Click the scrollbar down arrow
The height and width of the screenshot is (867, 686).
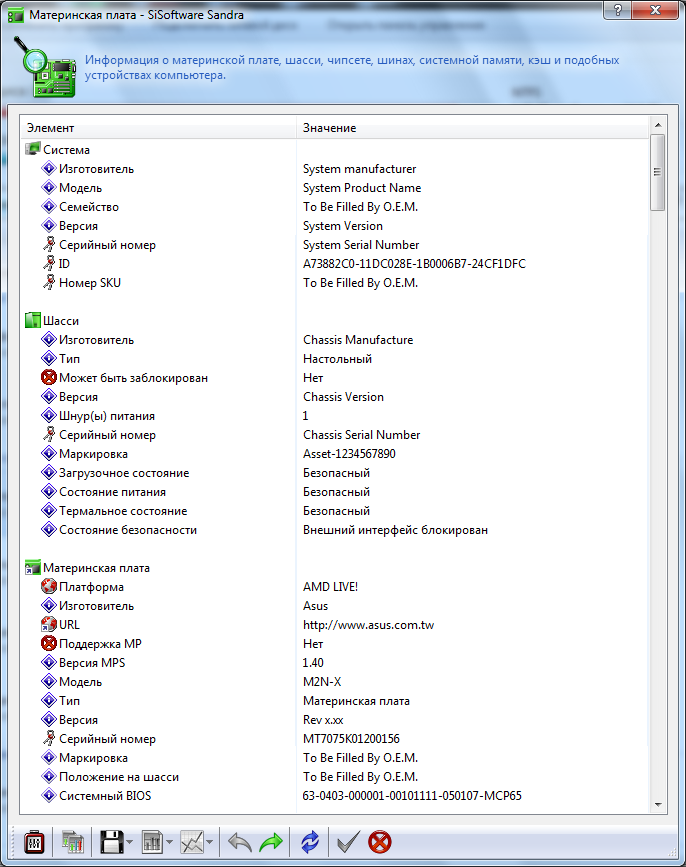657,805
